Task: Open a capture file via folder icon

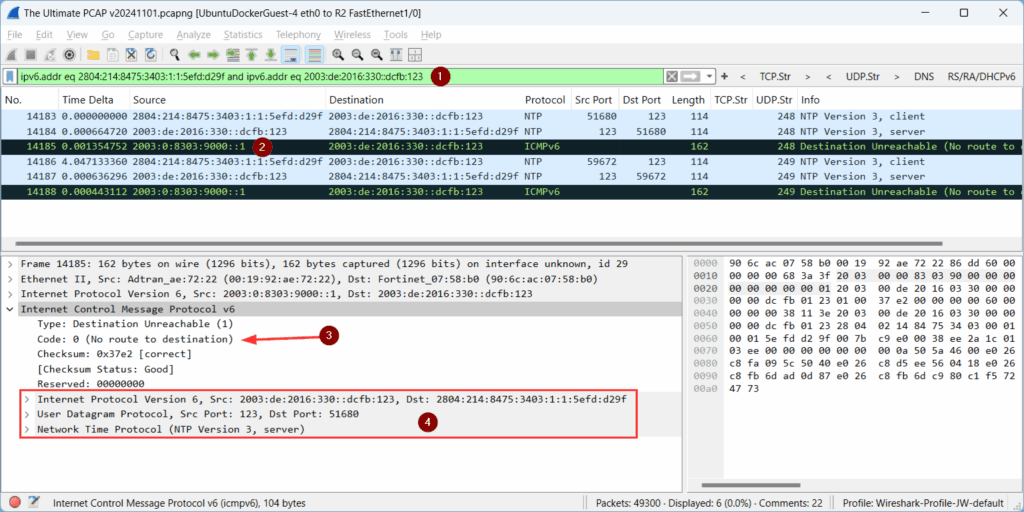Action: 93,54
